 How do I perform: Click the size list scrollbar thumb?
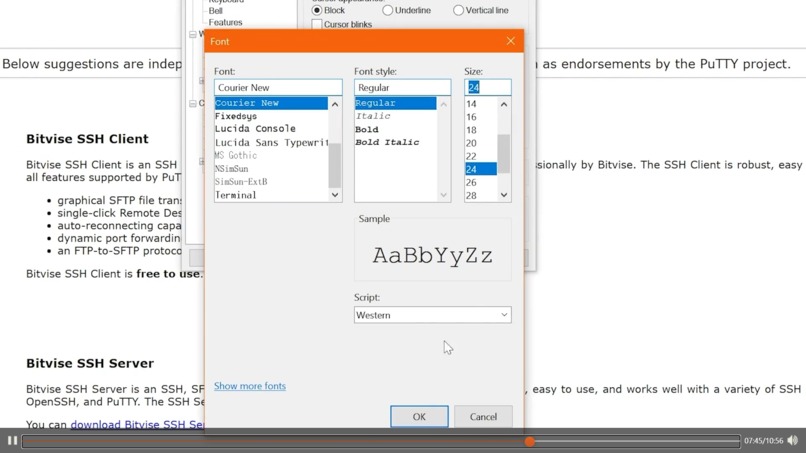click(504, 154)
